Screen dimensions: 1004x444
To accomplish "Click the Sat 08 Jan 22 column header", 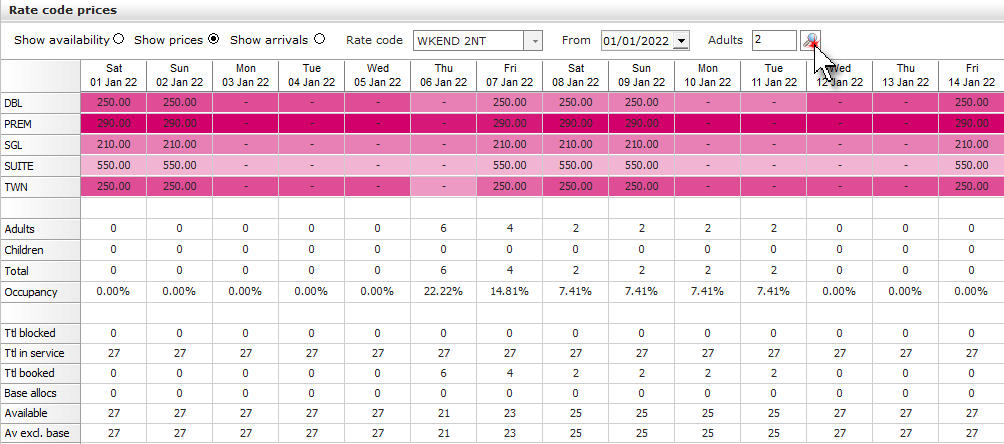I will [576, 76].
